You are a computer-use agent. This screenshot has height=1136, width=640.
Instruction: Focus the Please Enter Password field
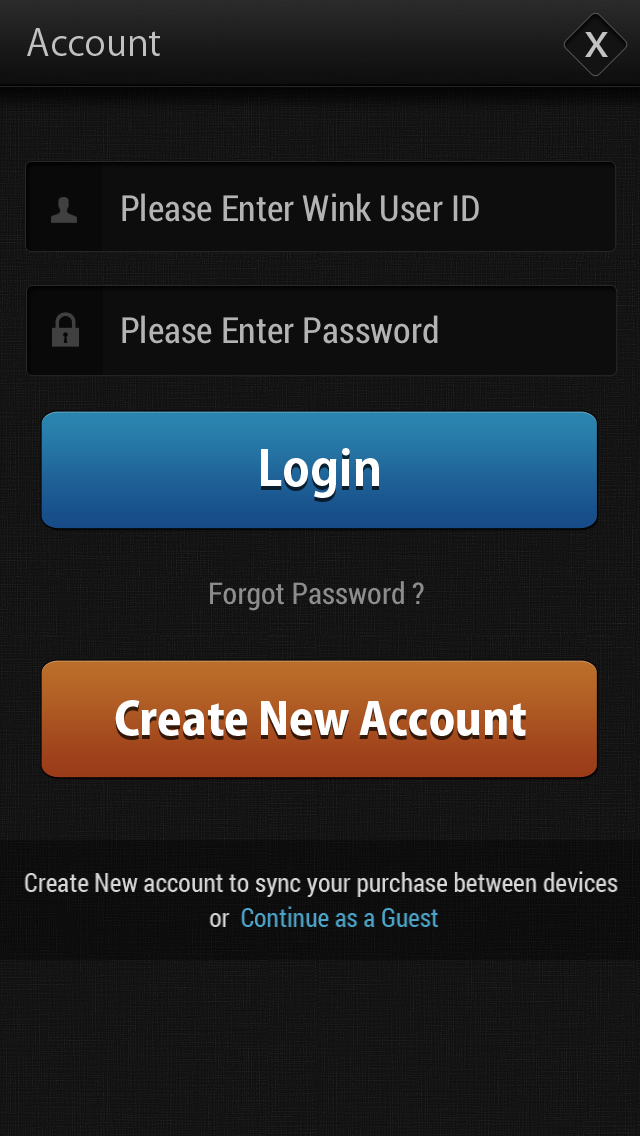[x=321, y=330]
